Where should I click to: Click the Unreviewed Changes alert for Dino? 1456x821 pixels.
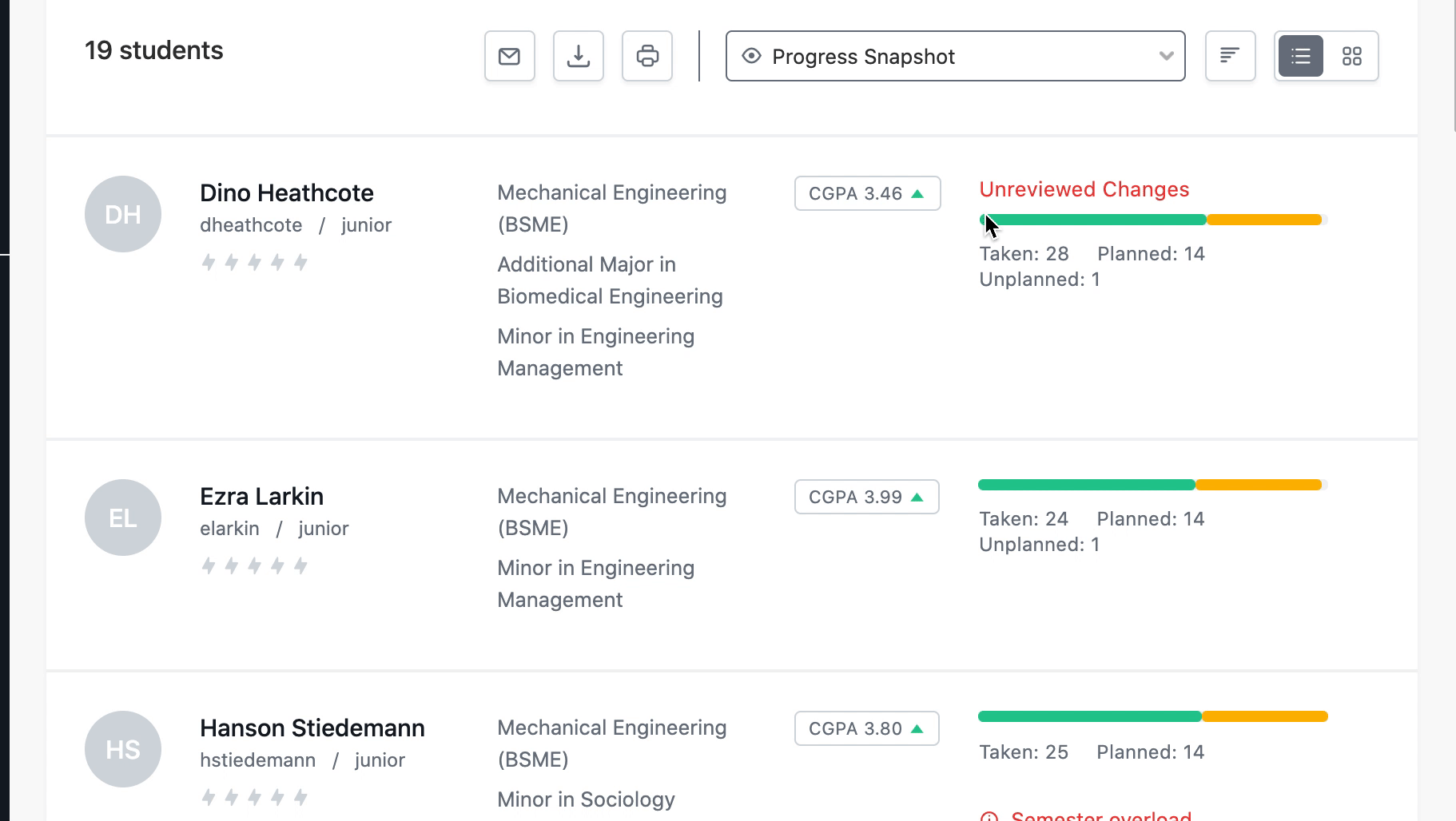pyautogui.click(x=1084, y=189)
